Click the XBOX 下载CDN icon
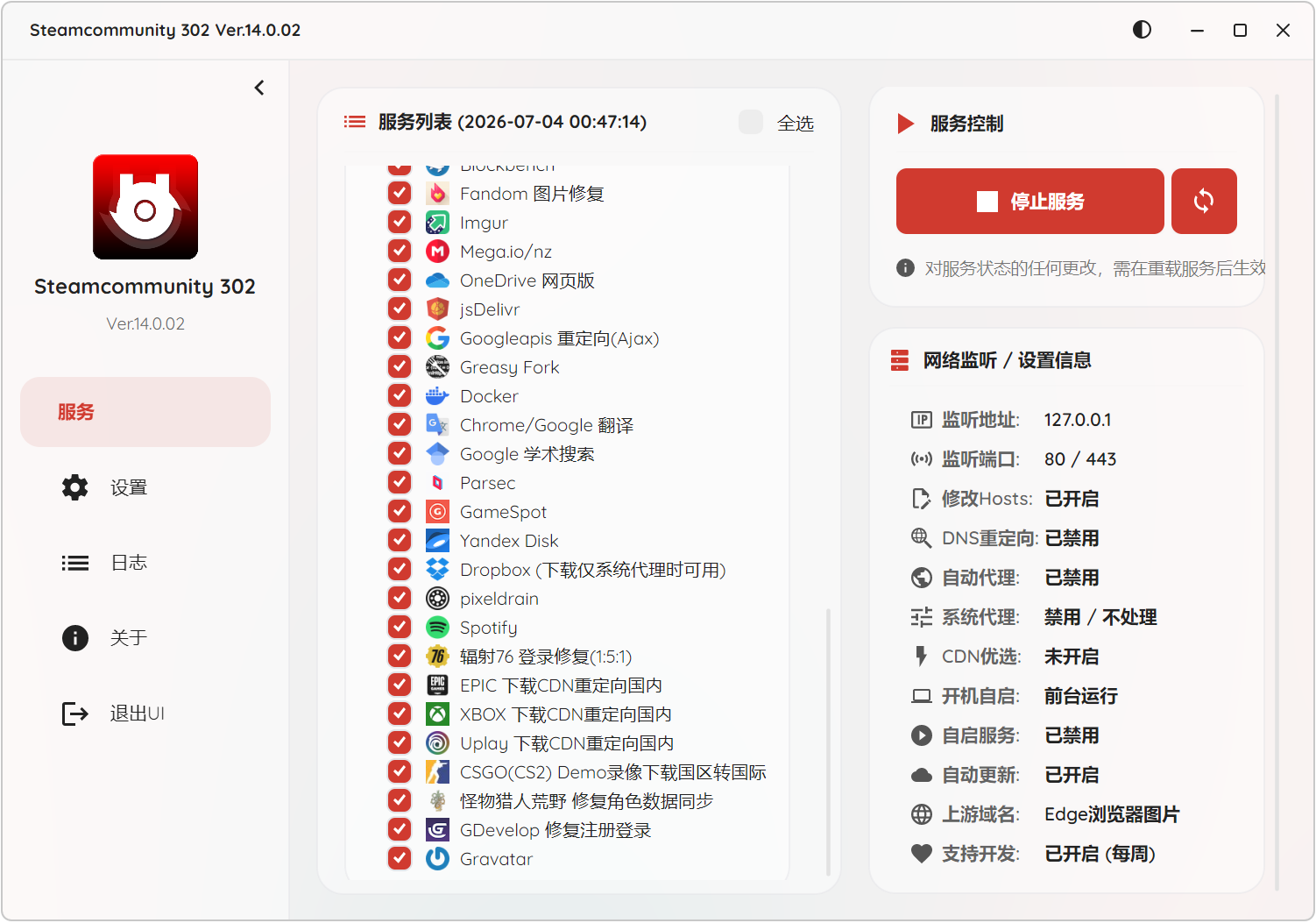 click(x=437, y=714)
